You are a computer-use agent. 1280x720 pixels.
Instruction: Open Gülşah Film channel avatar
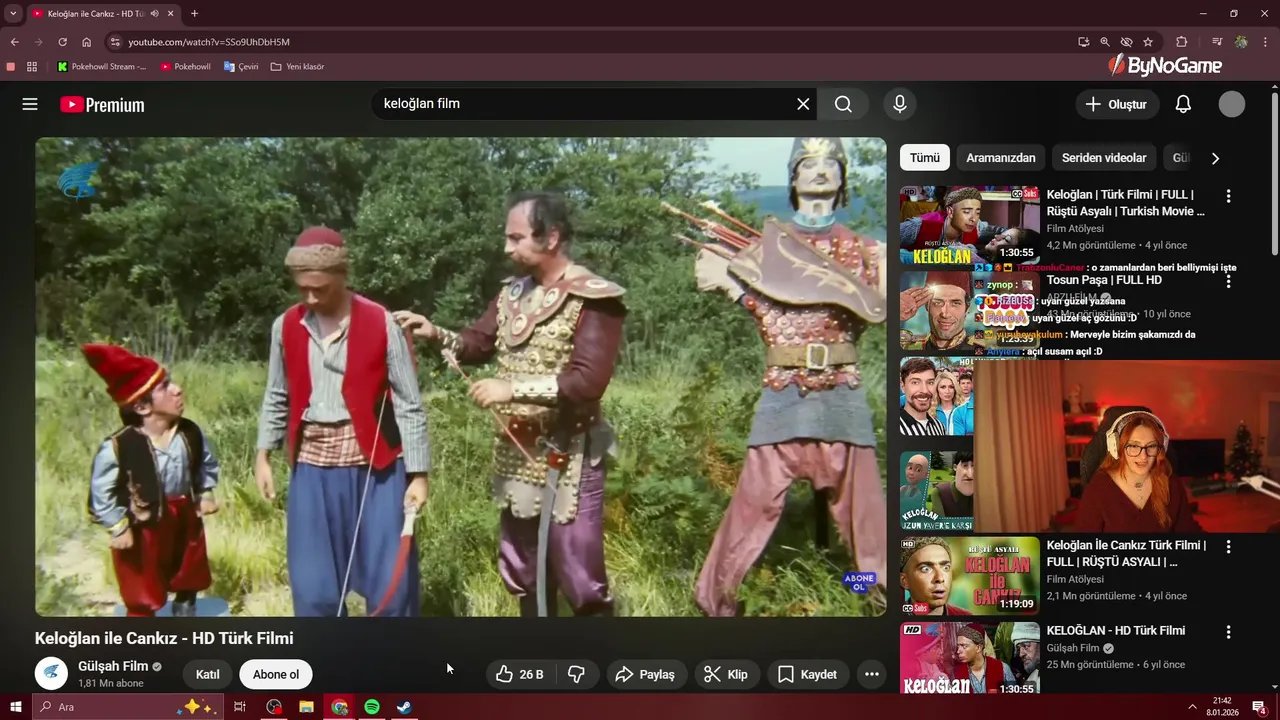pyautogui.click(x=51, y=674)
